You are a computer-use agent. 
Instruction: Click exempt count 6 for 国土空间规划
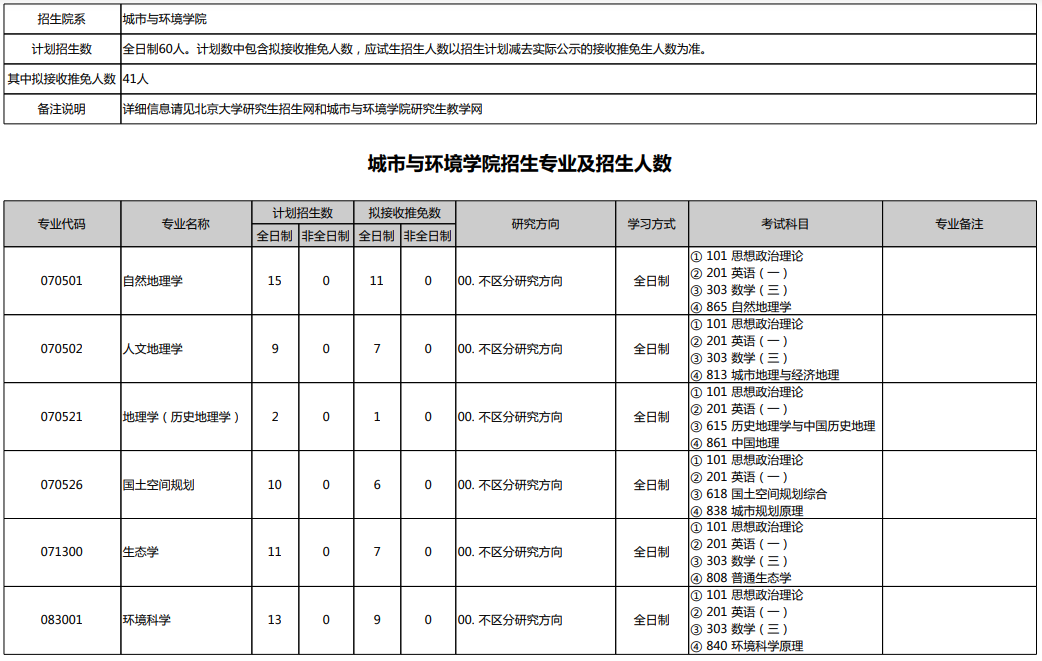377,485
